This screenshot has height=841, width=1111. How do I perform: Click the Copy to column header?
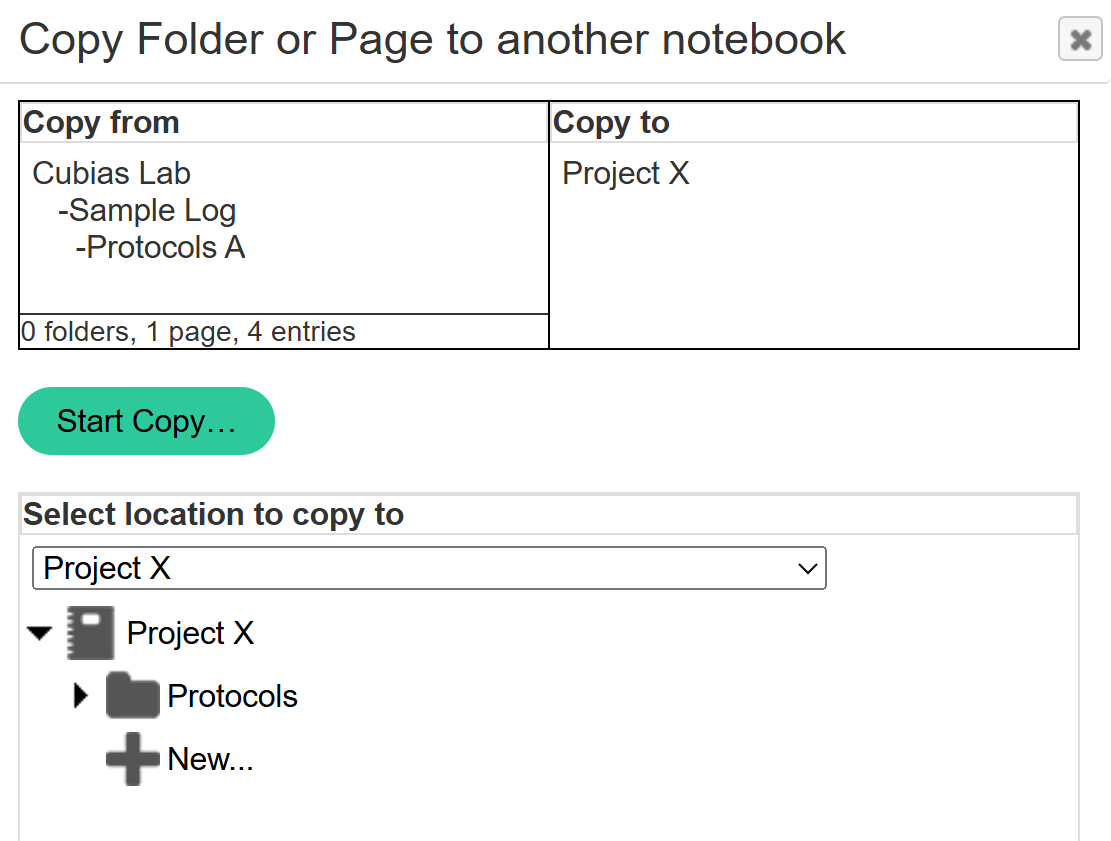coord(611,122)
